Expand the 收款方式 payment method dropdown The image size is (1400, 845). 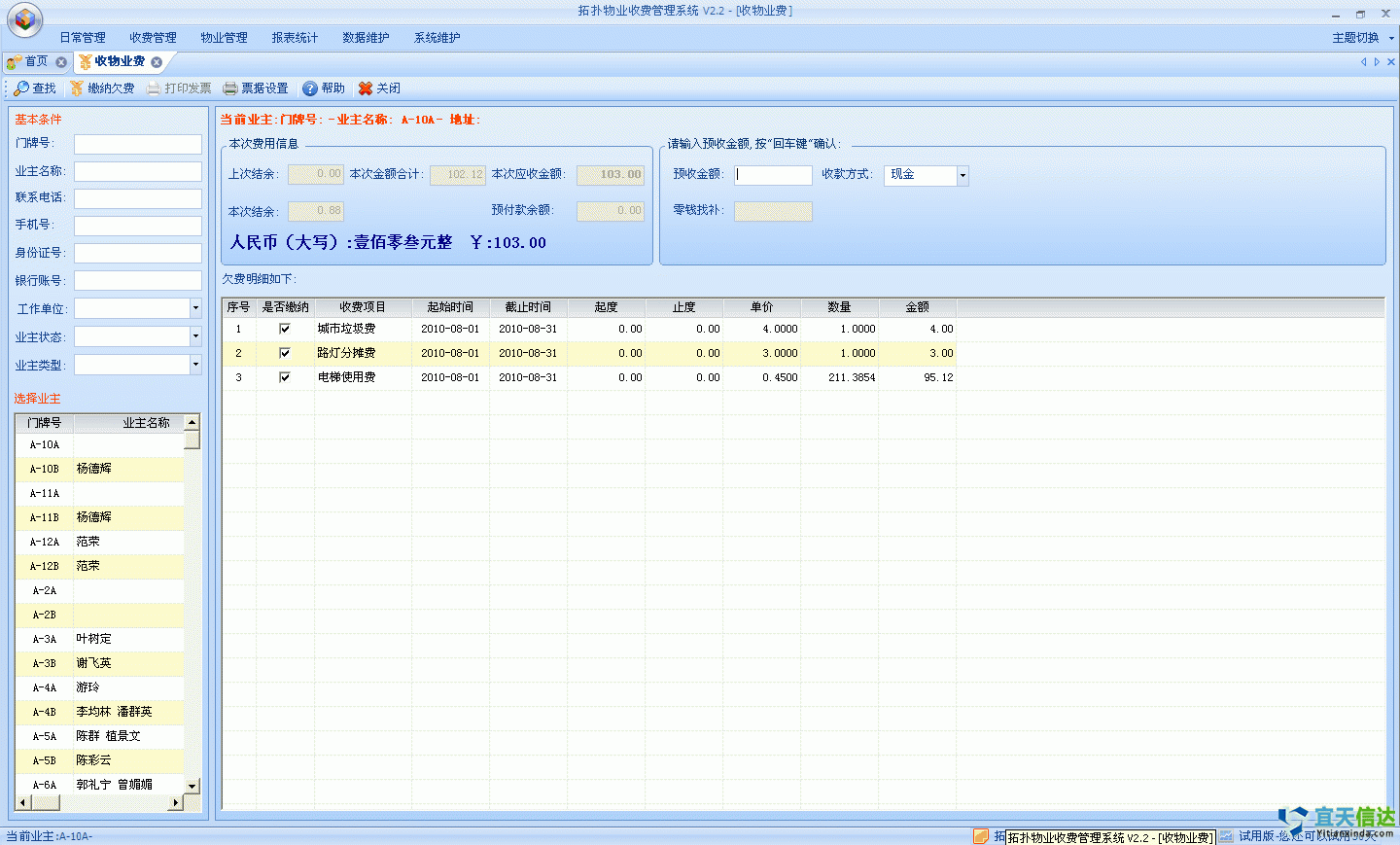click(x=962, y=176)
